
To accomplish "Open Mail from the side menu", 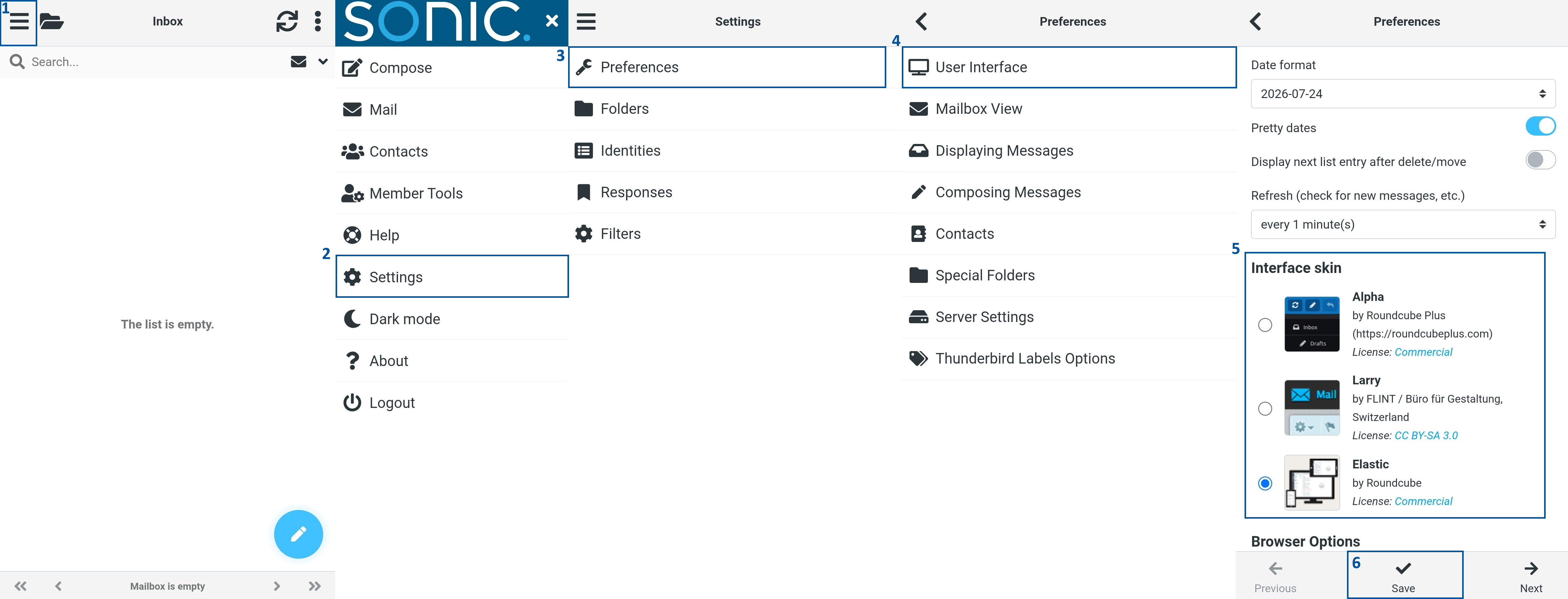I will click(452, 110).
